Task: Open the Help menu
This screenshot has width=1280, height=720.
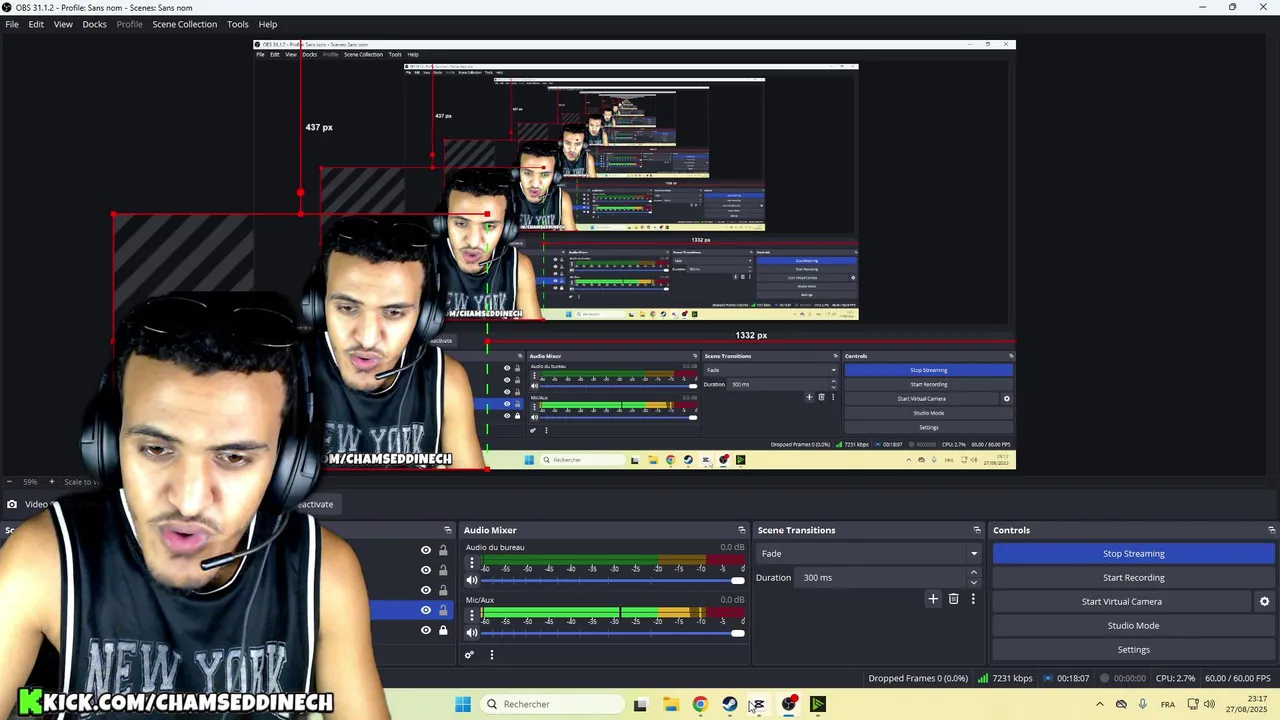Action: [x=268, y=24]
